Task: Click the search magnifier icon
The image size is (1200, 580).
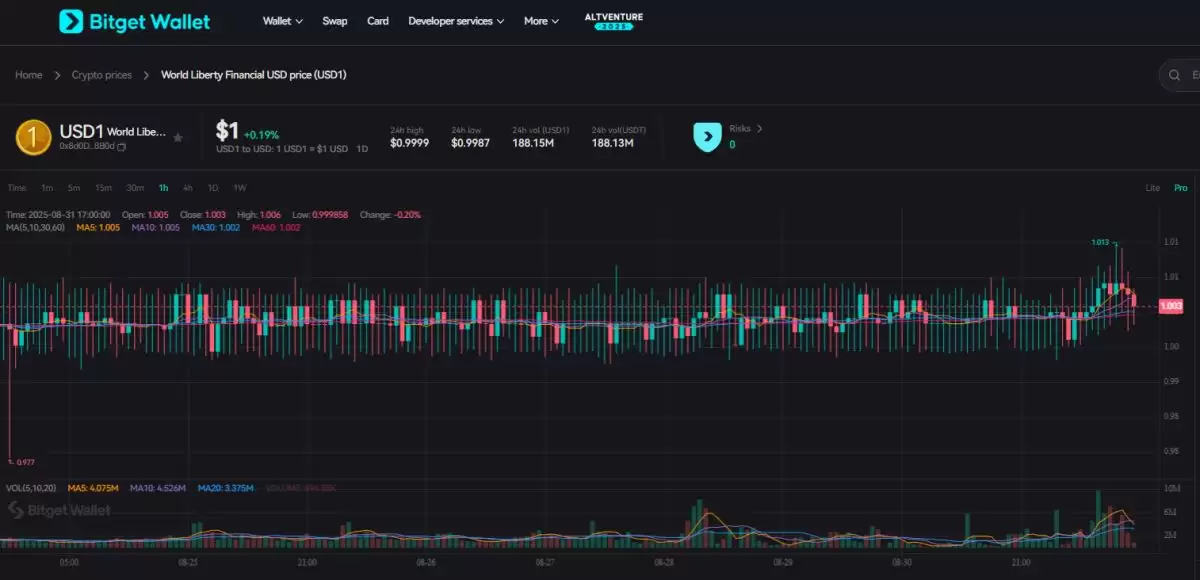Action: [1174, 75]
